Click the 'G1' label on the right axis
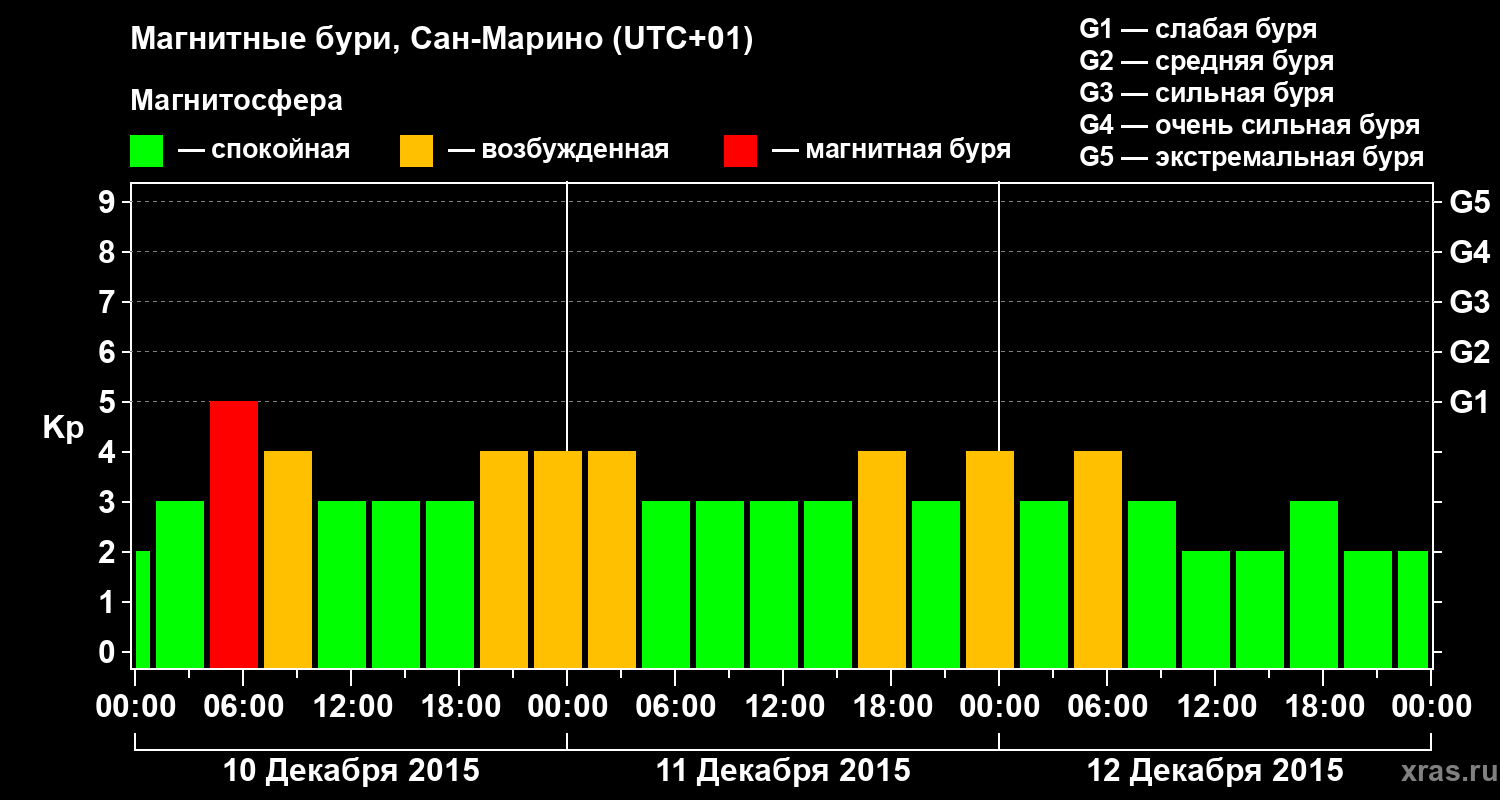 (1469, 403)
